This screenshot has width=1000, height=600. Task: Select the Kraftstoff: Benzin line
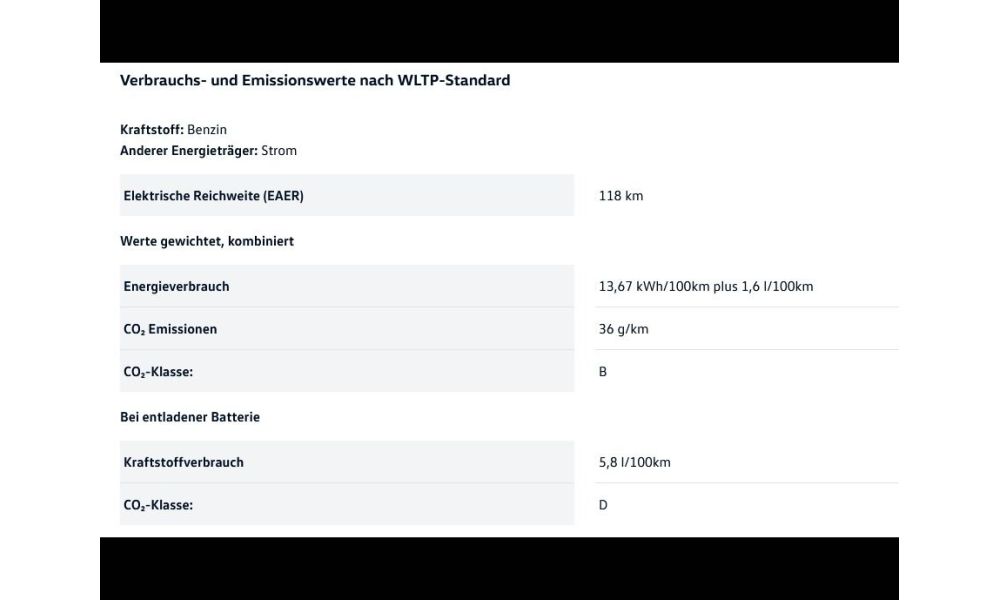tap(173, 129)
